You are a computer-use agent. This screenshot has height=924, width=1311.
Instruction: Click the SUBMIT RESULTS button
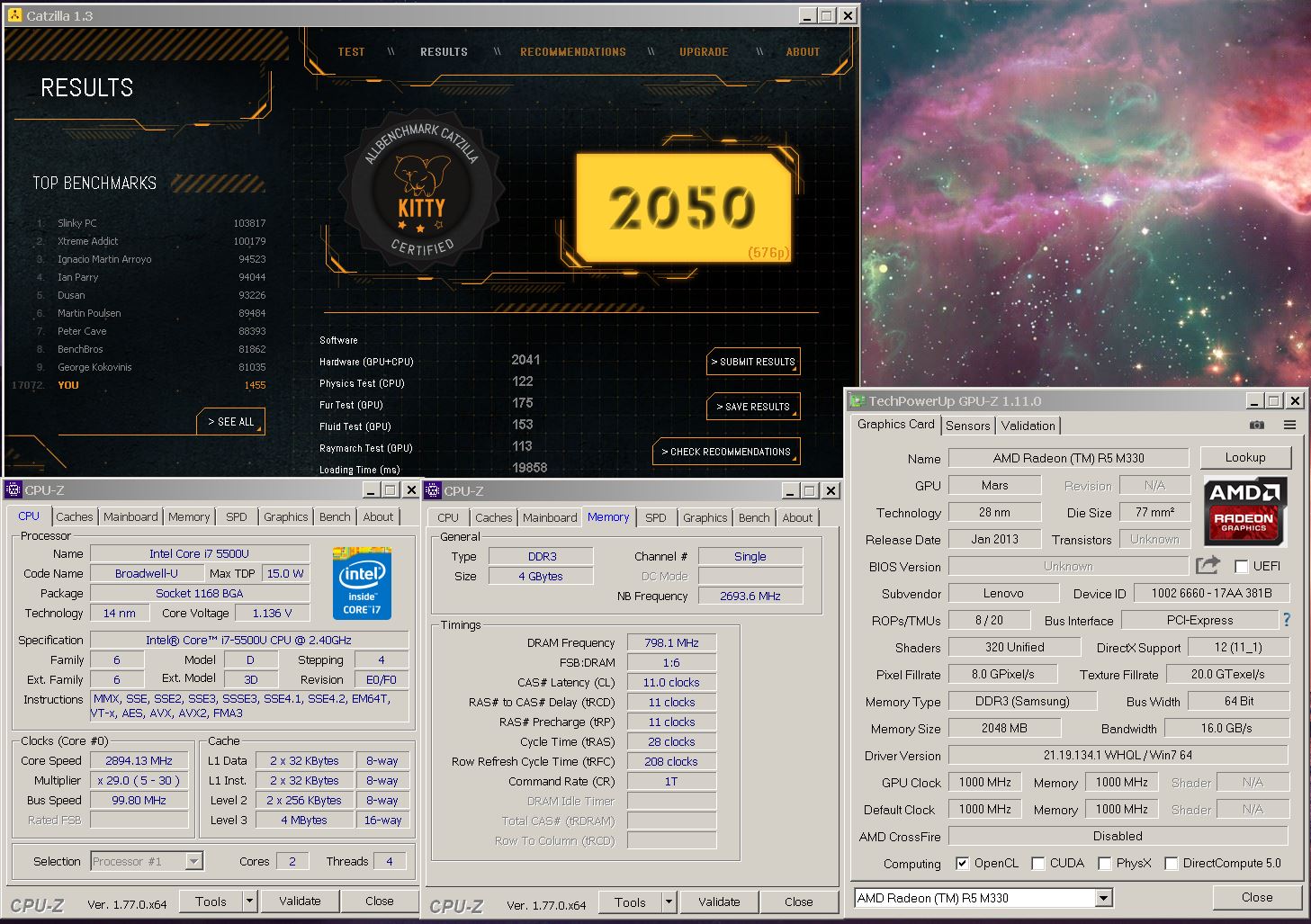(x=753, y=362)
